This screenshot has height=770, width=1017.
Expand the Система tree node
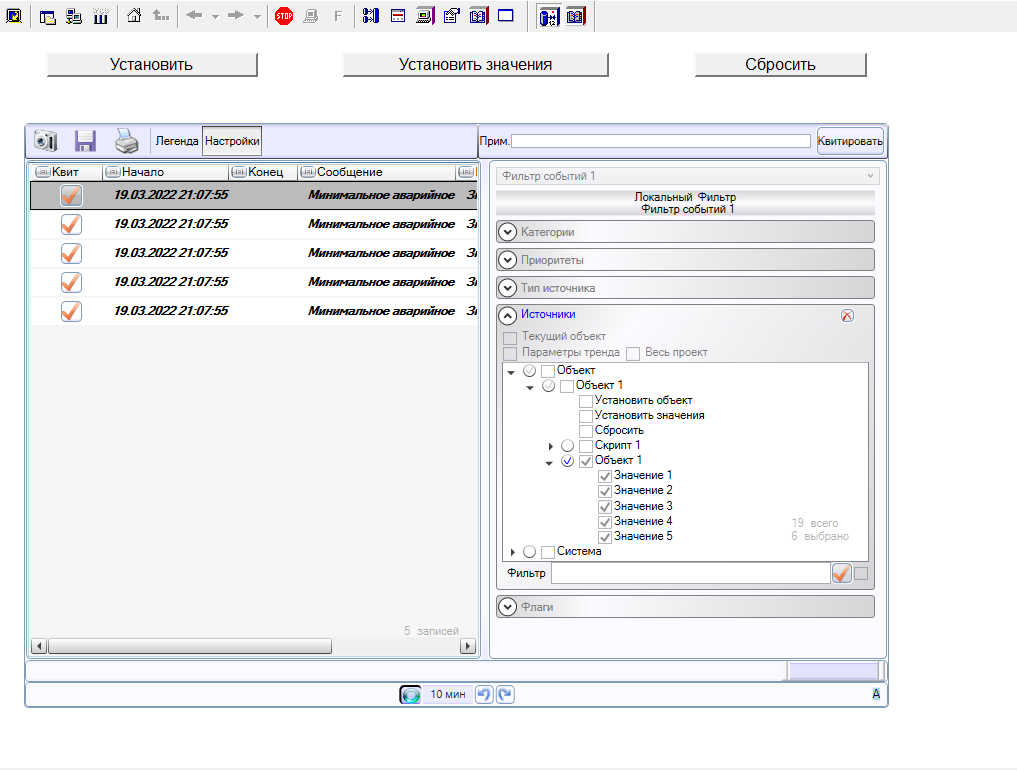pos(512,552)
